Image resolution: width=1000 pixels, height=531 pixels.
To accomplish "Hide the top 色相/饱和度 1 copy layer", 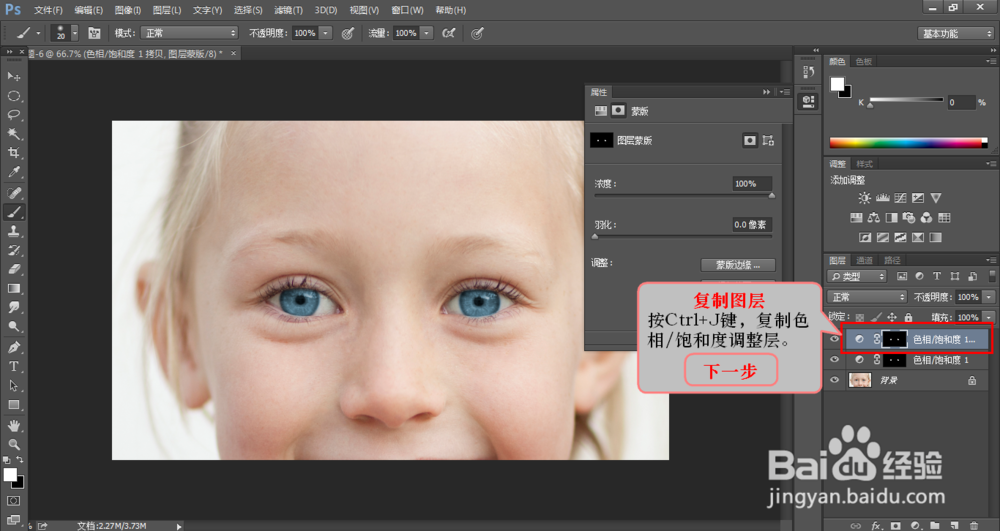I will [x=834, y=340].
